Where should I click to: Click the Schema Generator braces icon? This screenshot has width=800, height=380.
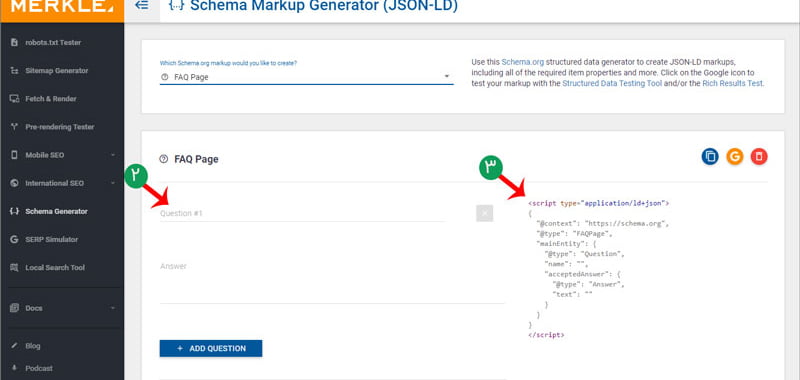pyautogui.click(x=14, y=211)
